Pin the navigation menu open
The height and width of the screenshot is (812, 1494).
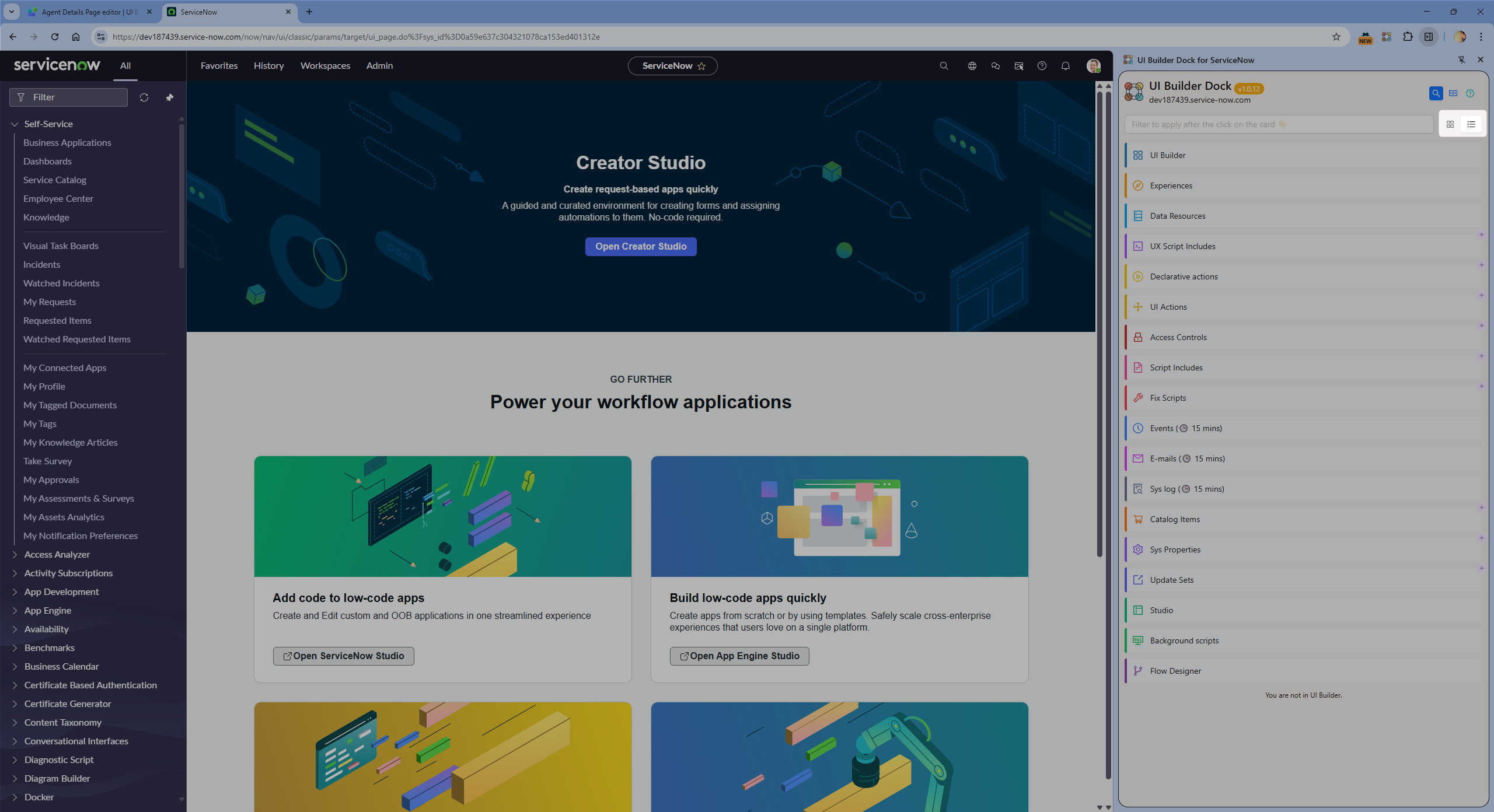170,97
